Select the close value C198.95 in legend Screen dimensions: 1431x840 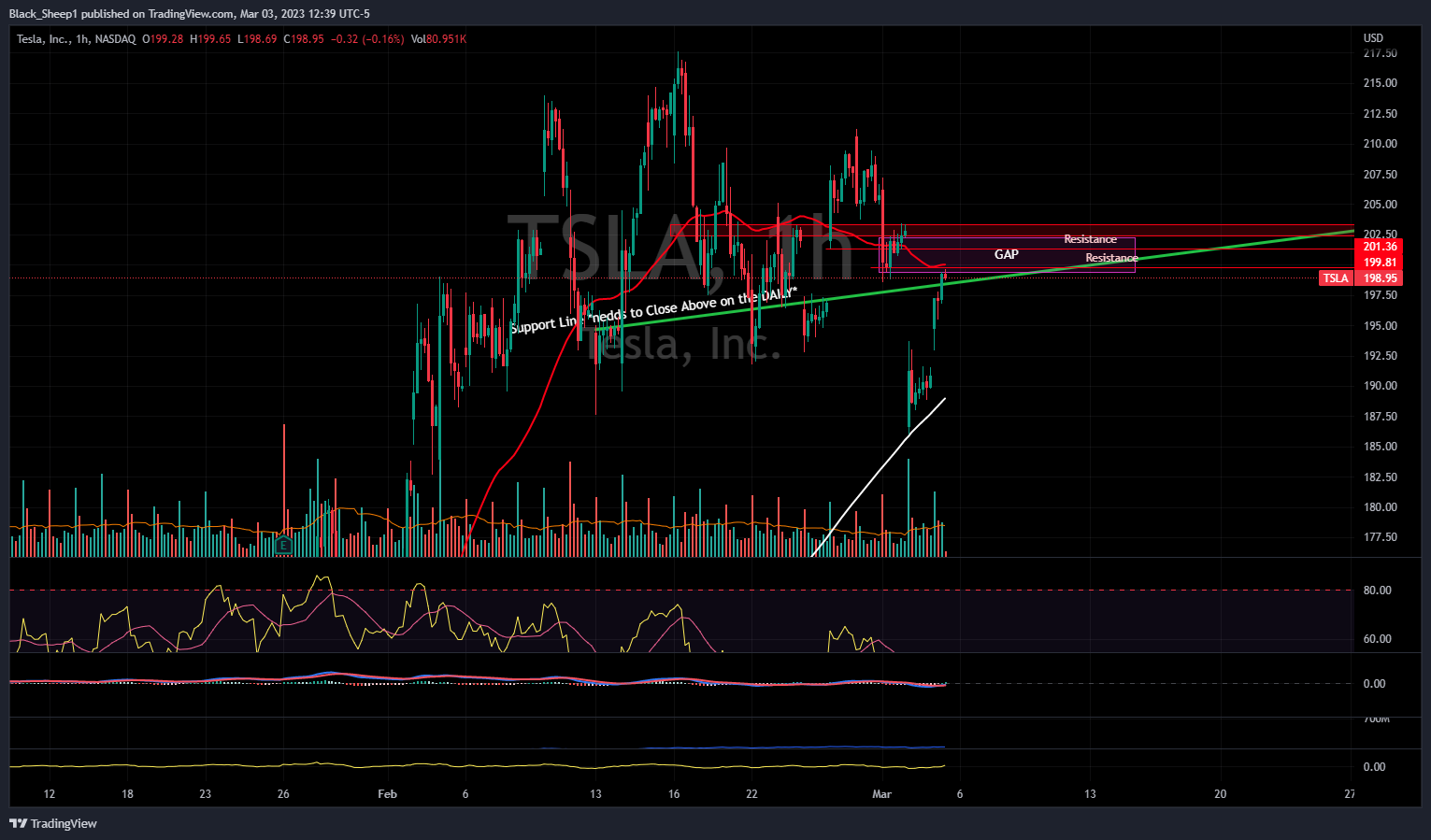(304, 39)
